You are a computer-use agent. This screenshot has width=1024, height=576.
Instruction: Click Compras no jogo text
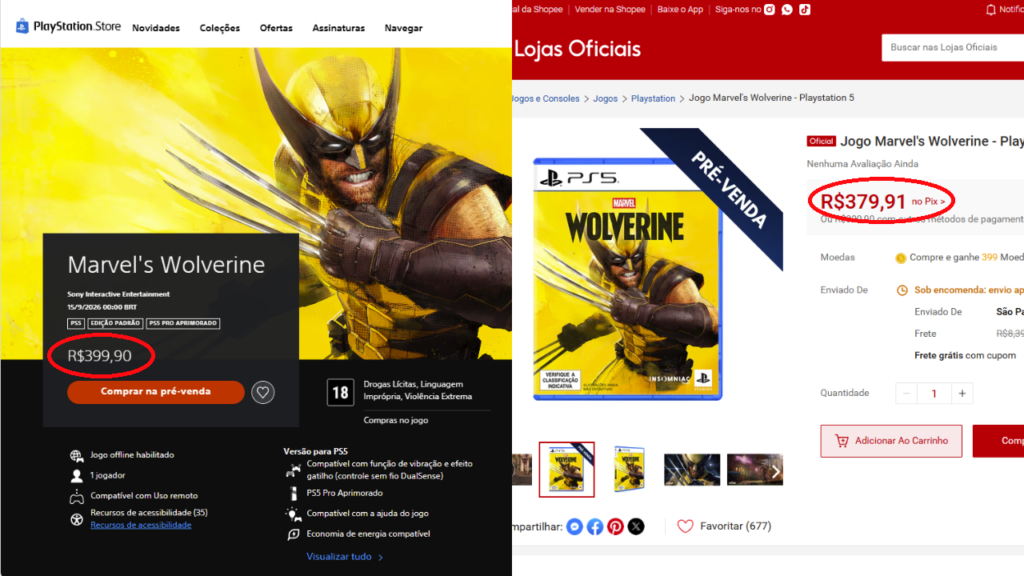(396, 421)
